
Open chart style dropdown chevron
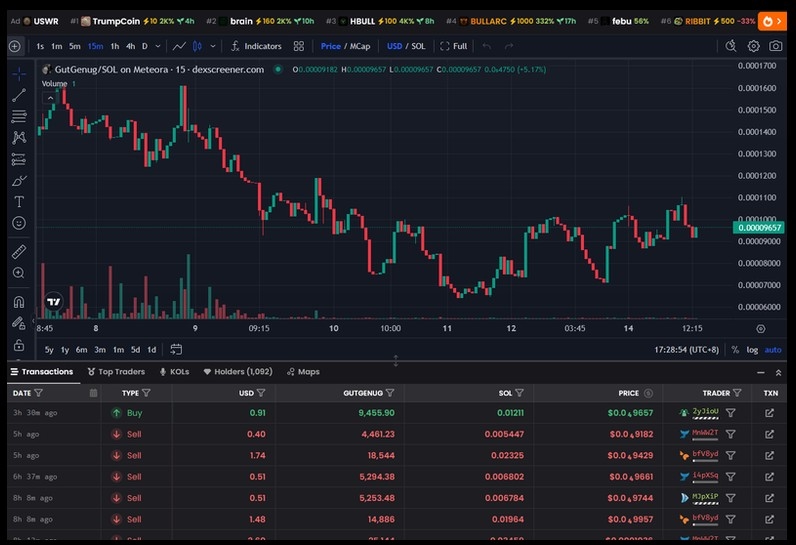coord(213,46)
